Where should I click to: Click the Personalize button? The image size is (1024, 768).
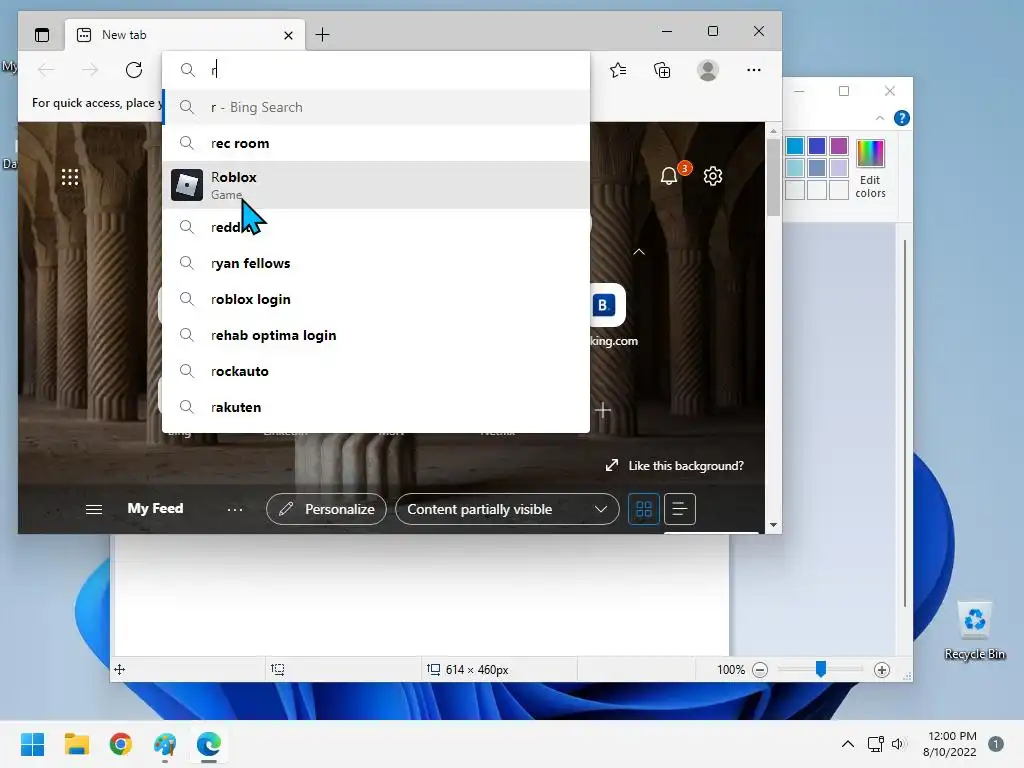point(327,509)
